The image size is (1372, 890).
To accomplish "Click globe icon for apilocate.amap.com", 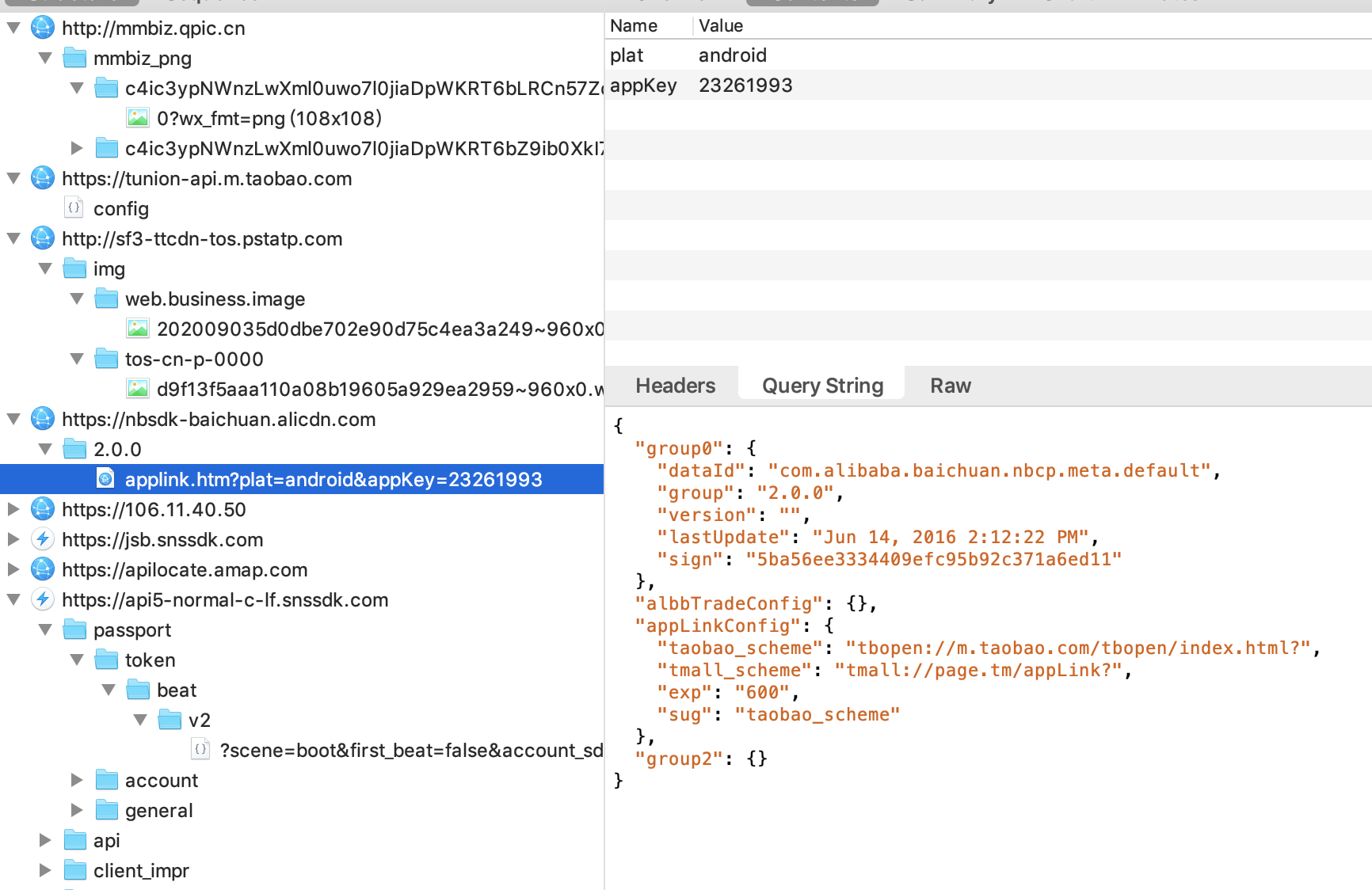I will tap(43, 569).
